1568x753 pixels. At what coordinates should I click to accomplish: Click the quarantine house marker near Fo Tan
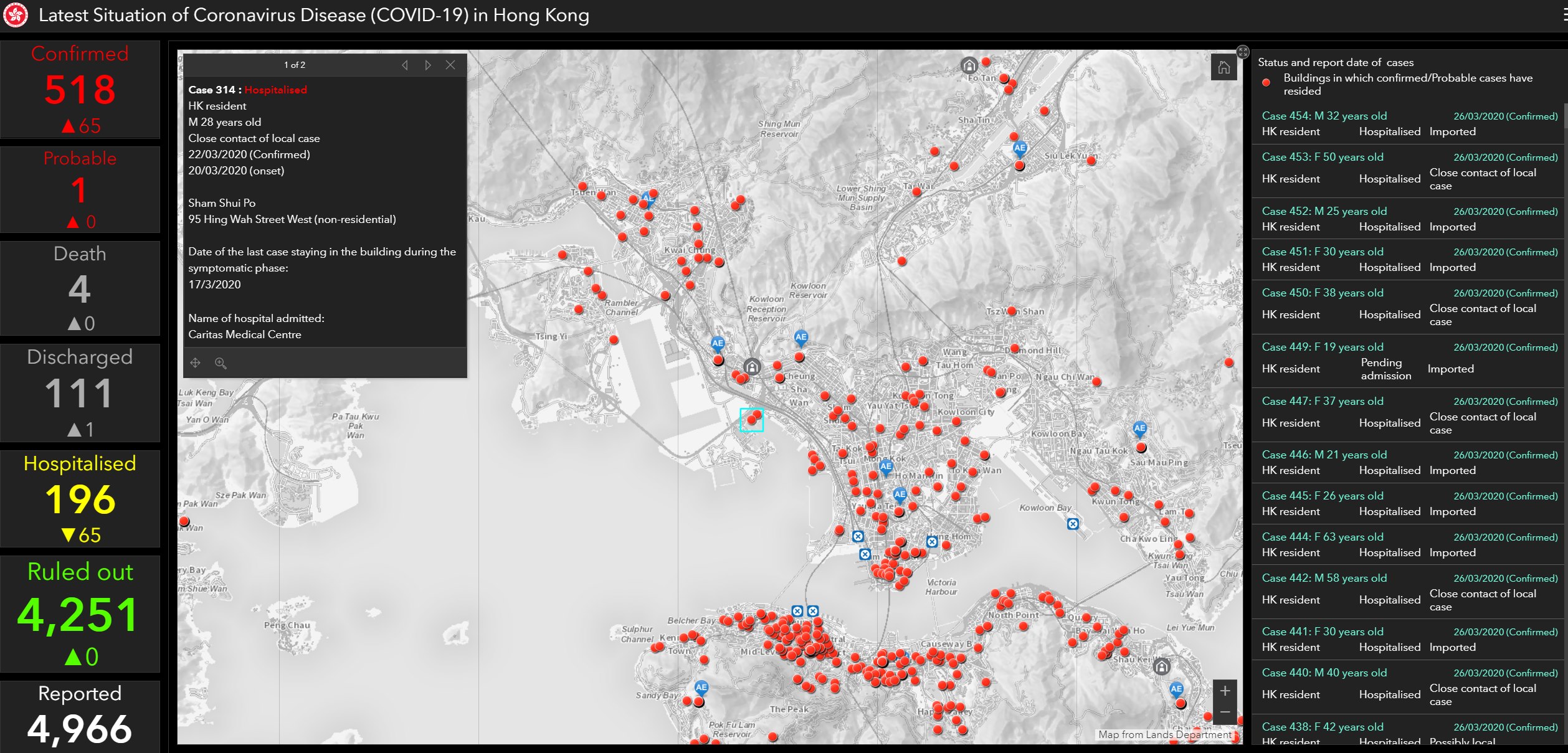tap(968, 65)
